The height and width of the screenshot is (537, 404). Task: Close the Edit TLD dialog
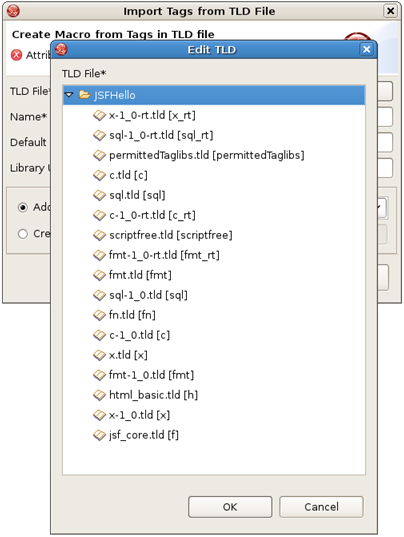point(366,50)
